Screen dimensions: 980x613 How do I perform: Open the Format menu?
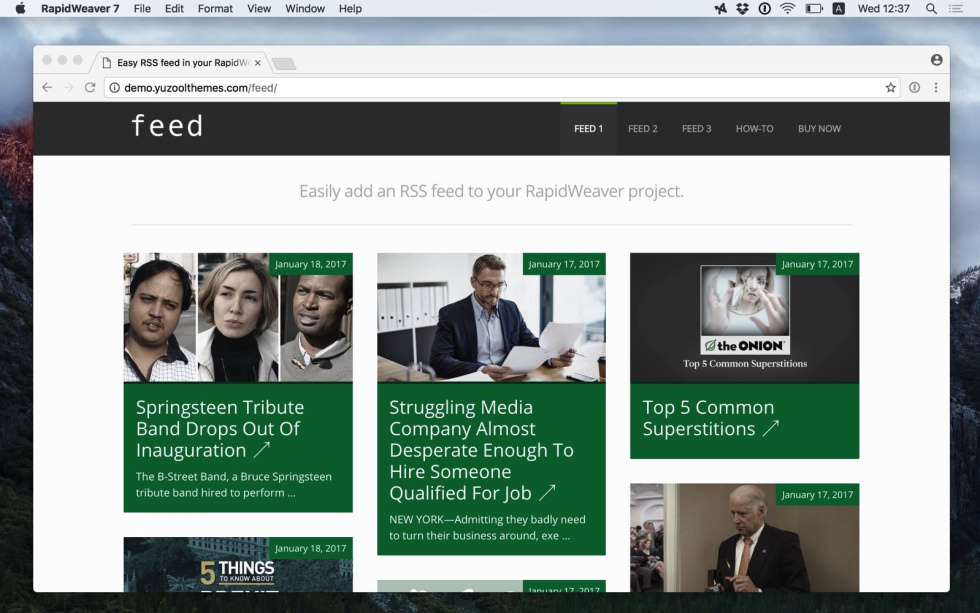pyautogui.click(x=215, y=8)
